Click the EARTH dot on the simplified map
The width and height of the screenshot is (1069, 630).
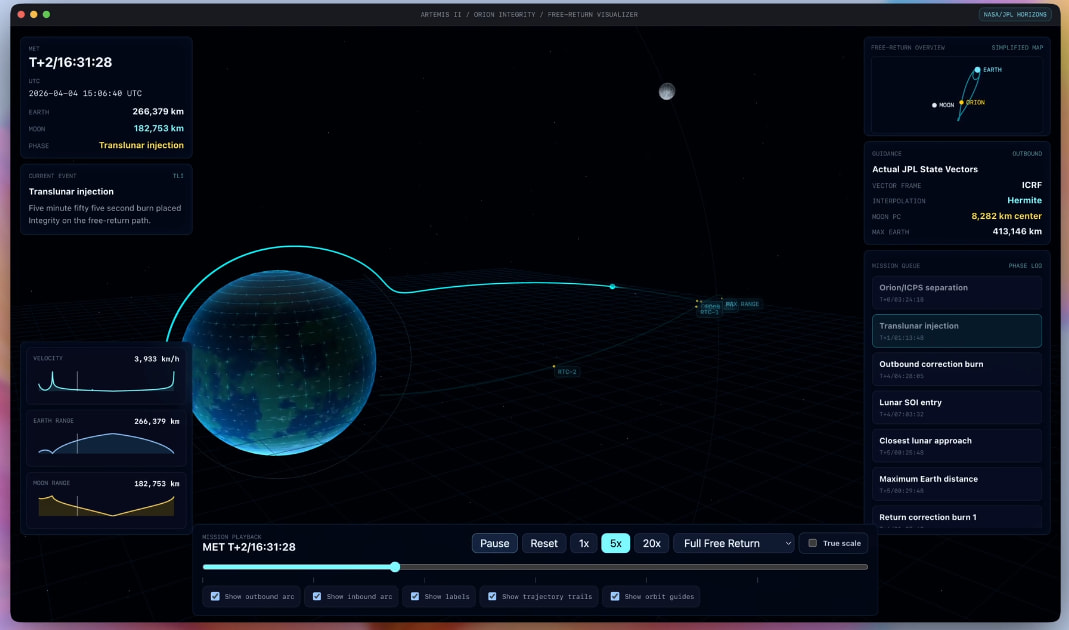(x=977, y=70)
